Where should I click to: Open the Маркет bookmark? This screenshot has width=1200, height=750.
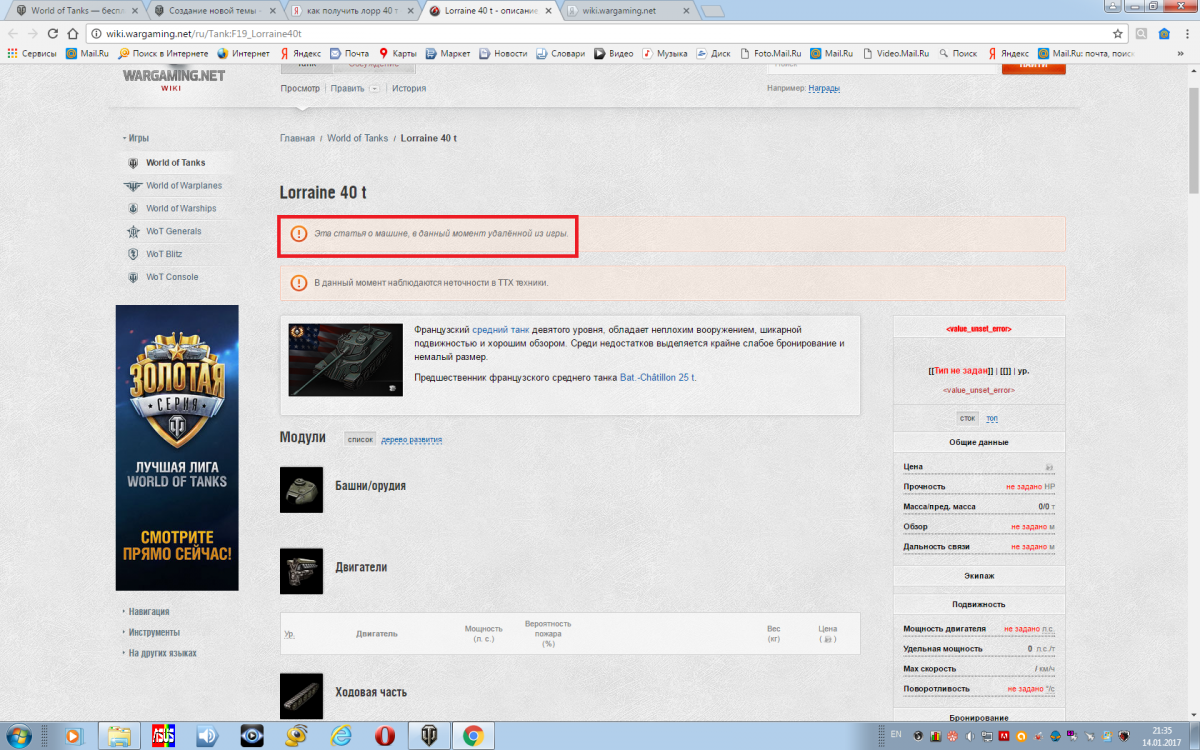pos(446,53)
